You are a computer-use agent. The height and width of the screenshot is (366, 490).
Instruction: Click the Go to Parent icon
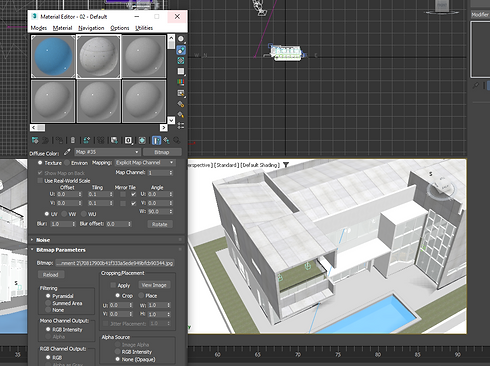[x=166, y=140]
